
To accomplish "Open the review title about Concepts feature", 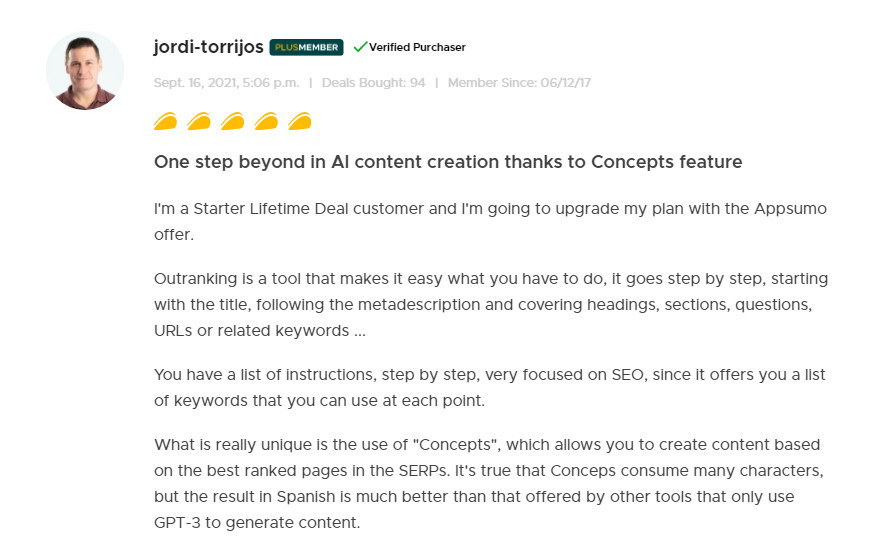I will pos(448,162).
